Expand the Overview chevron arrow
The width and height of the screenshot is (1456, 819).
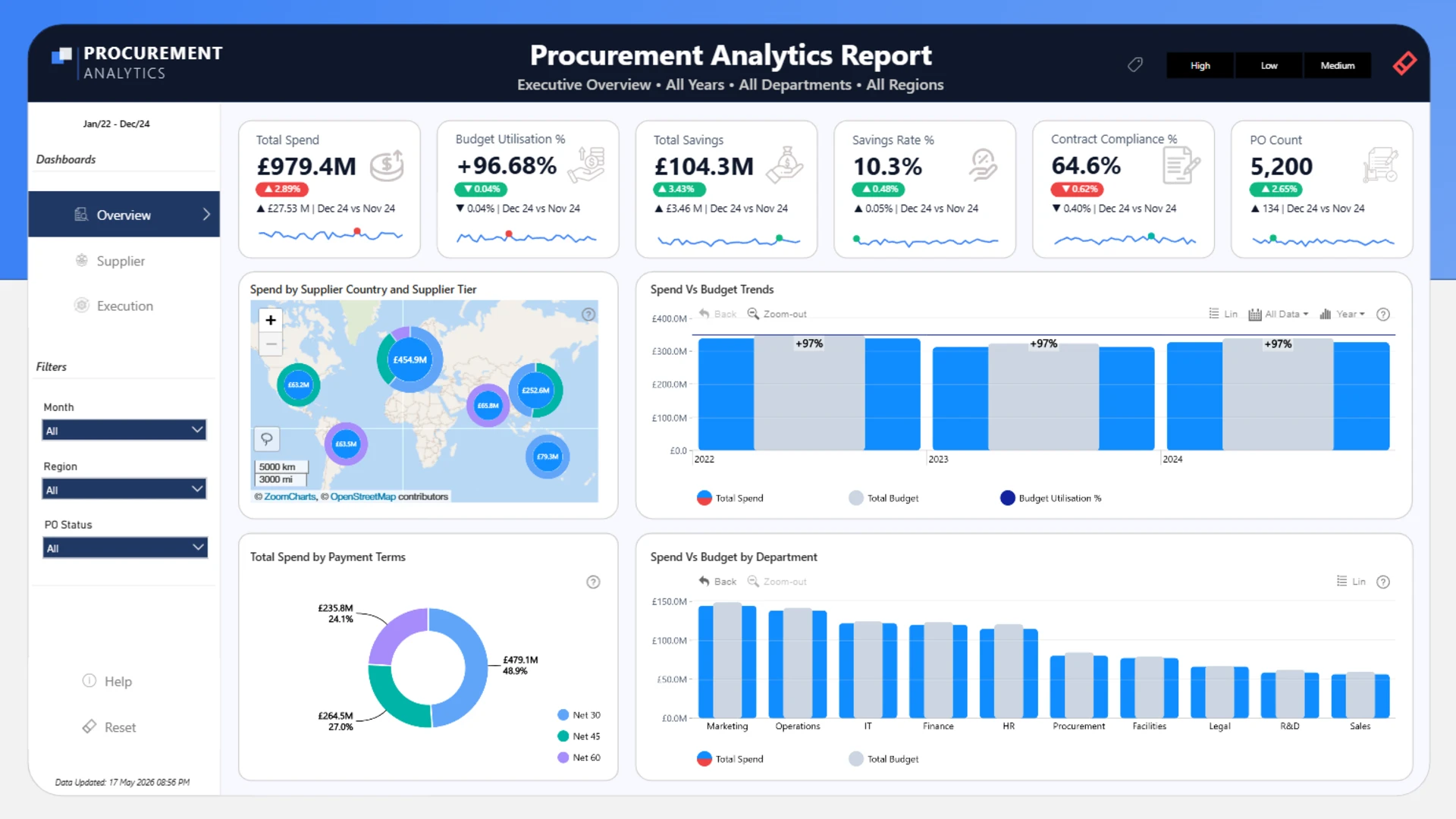206,215
